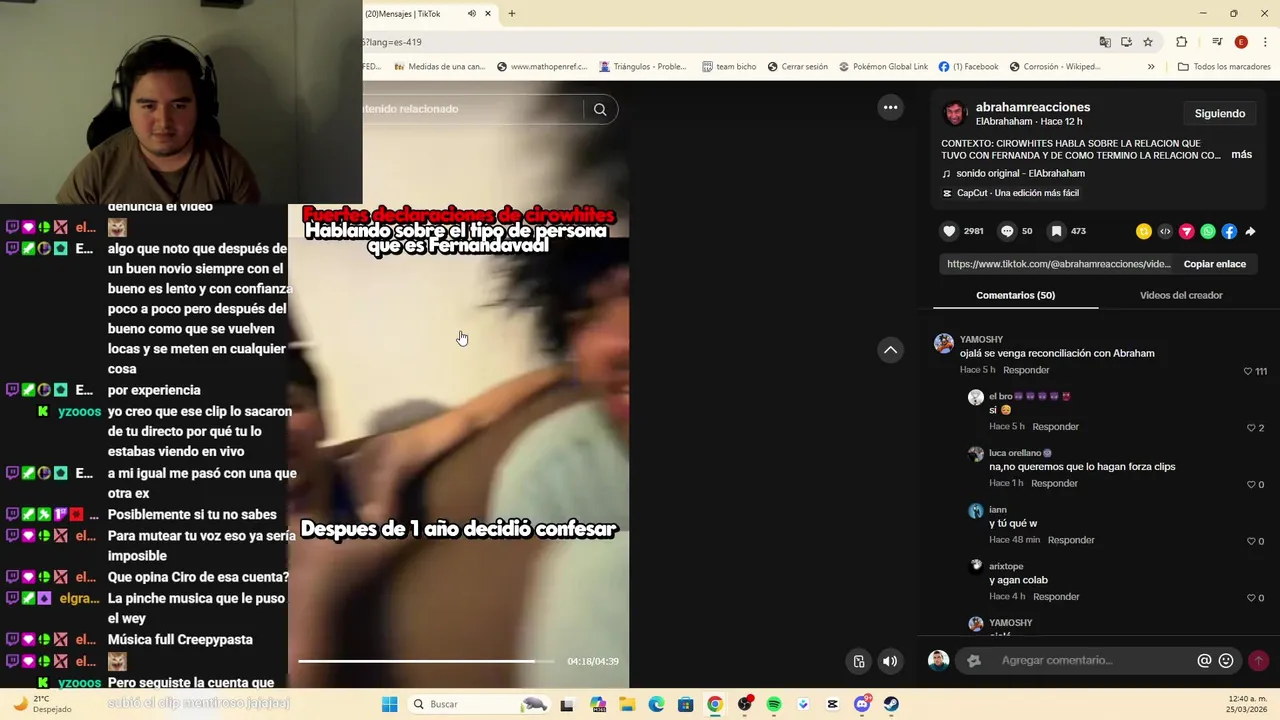The height and width of the screenshot is (720, 1280).
Task: Click the Windows taskbar 'Buscar' search box
Action: (477, 705)
